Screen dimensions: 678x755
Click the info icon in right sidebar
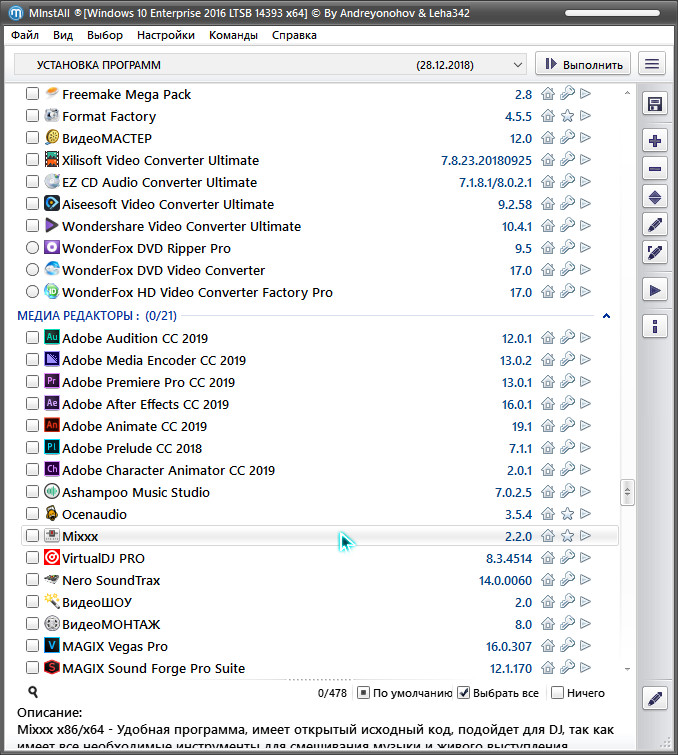click(655, 326)
